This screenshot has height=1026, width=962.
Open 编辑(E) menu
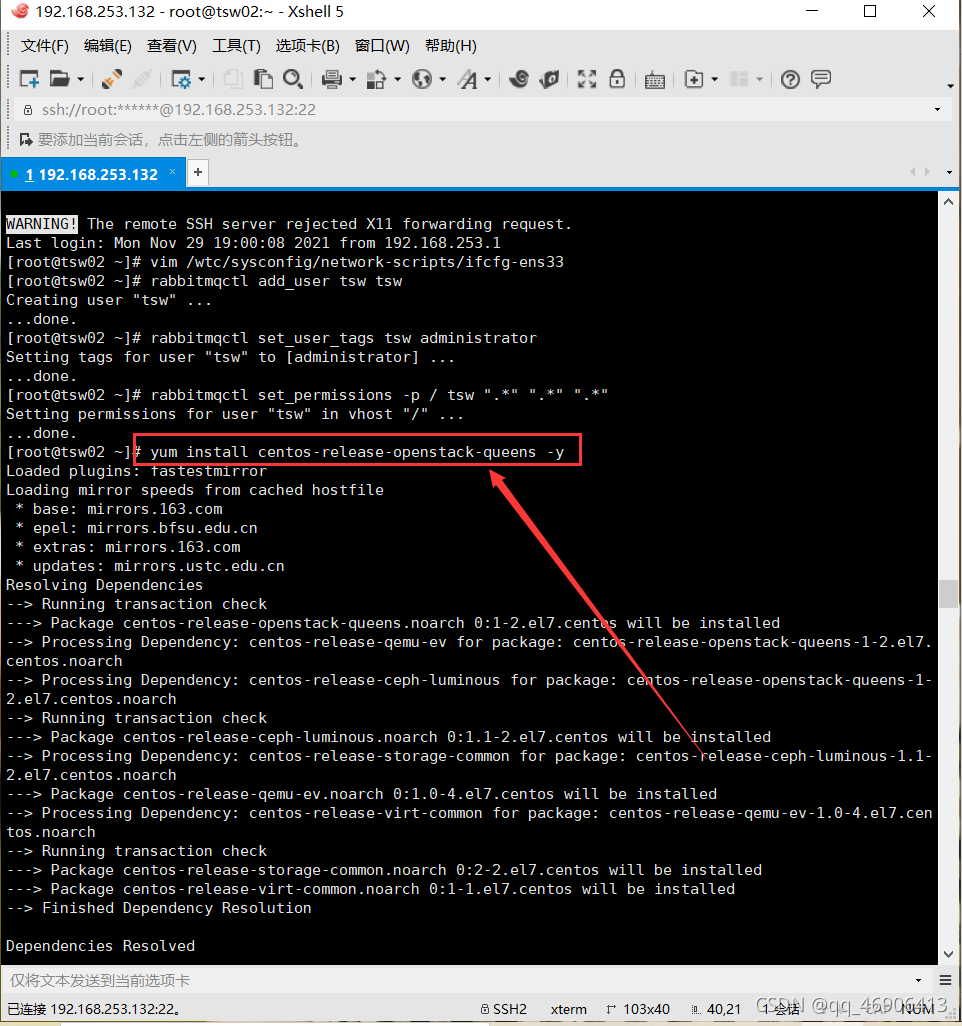(108, 46)
